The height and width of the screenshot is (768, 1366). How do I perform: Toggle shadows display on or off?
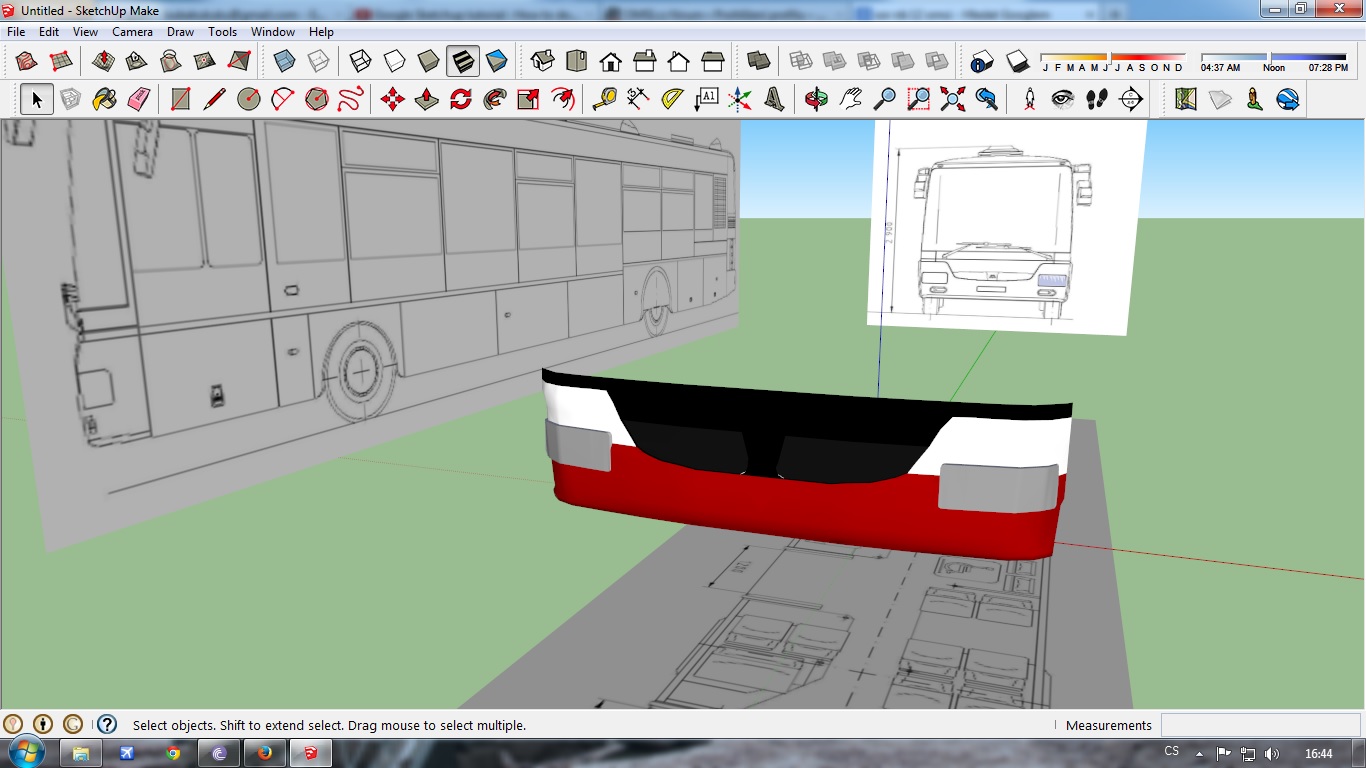pyautogui.click(x=1017, y=61)
